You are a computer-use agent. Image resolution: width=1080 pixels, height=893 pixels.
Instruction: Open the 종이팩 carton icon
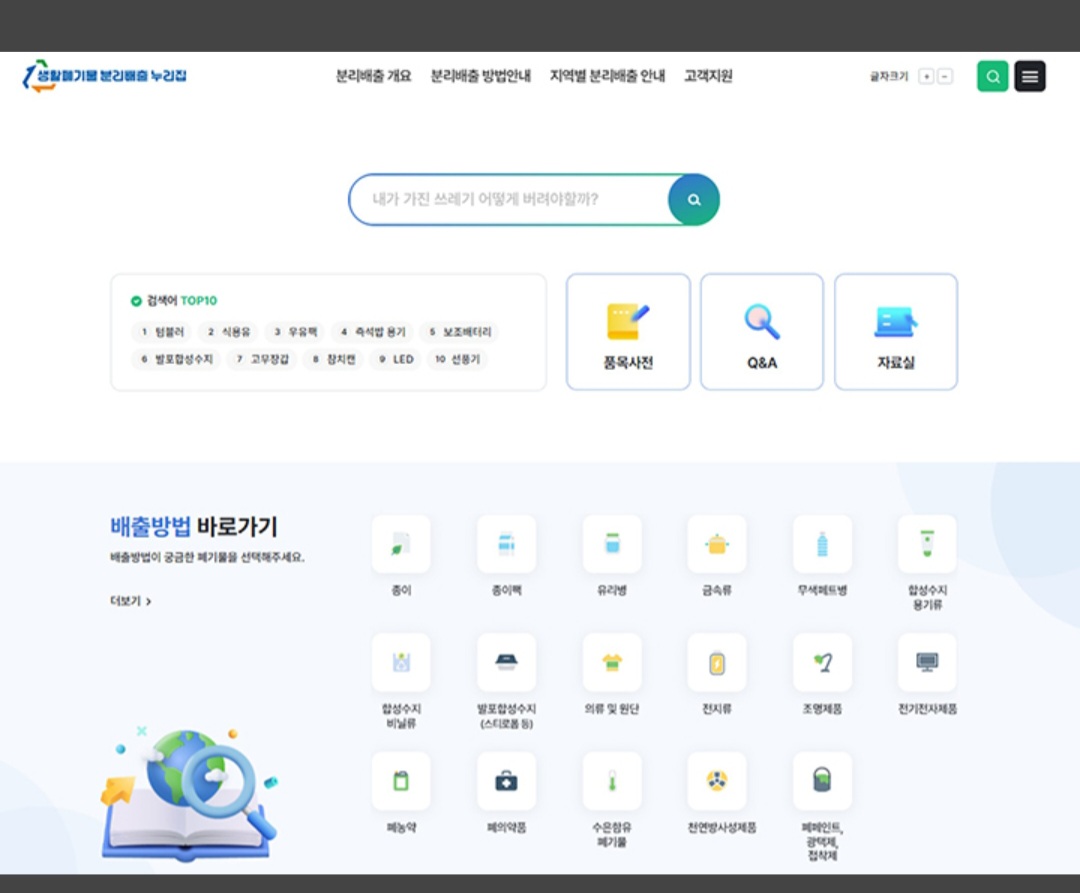tap(506, 544)
